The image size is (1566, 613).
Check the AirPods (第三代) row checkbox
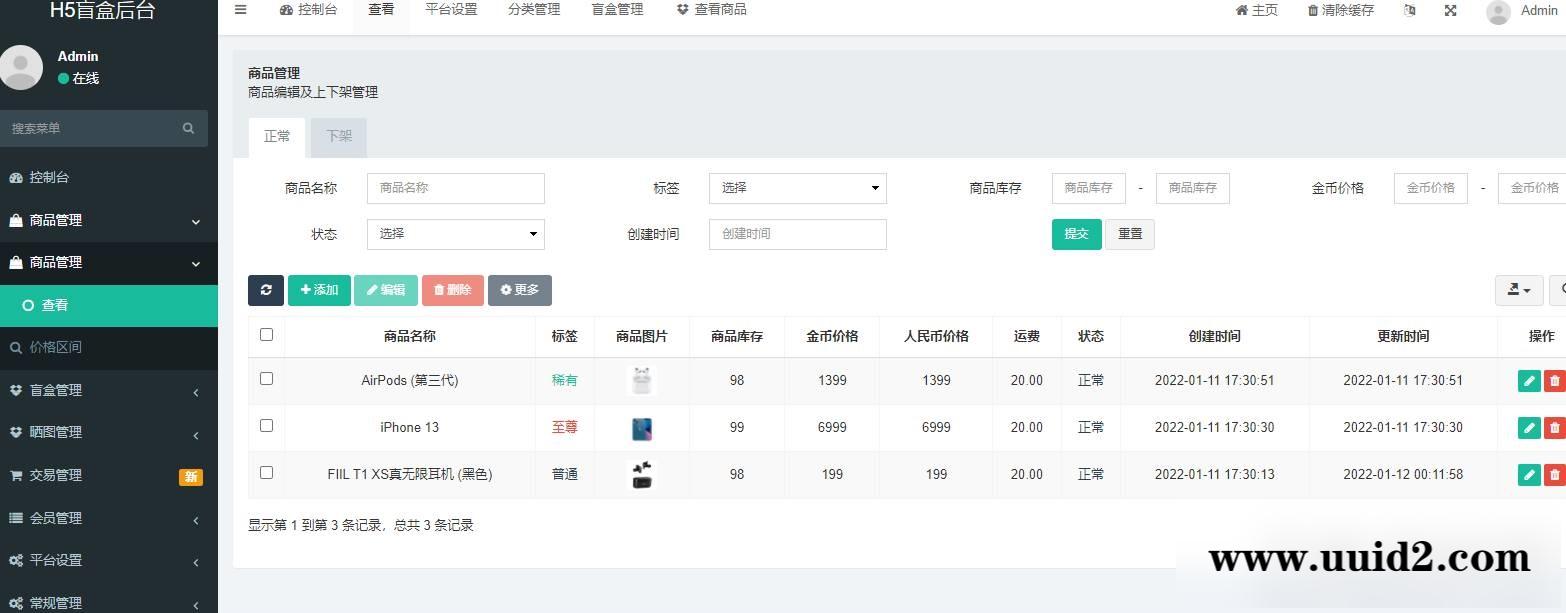pyautogui.click(x=266, y=379)
